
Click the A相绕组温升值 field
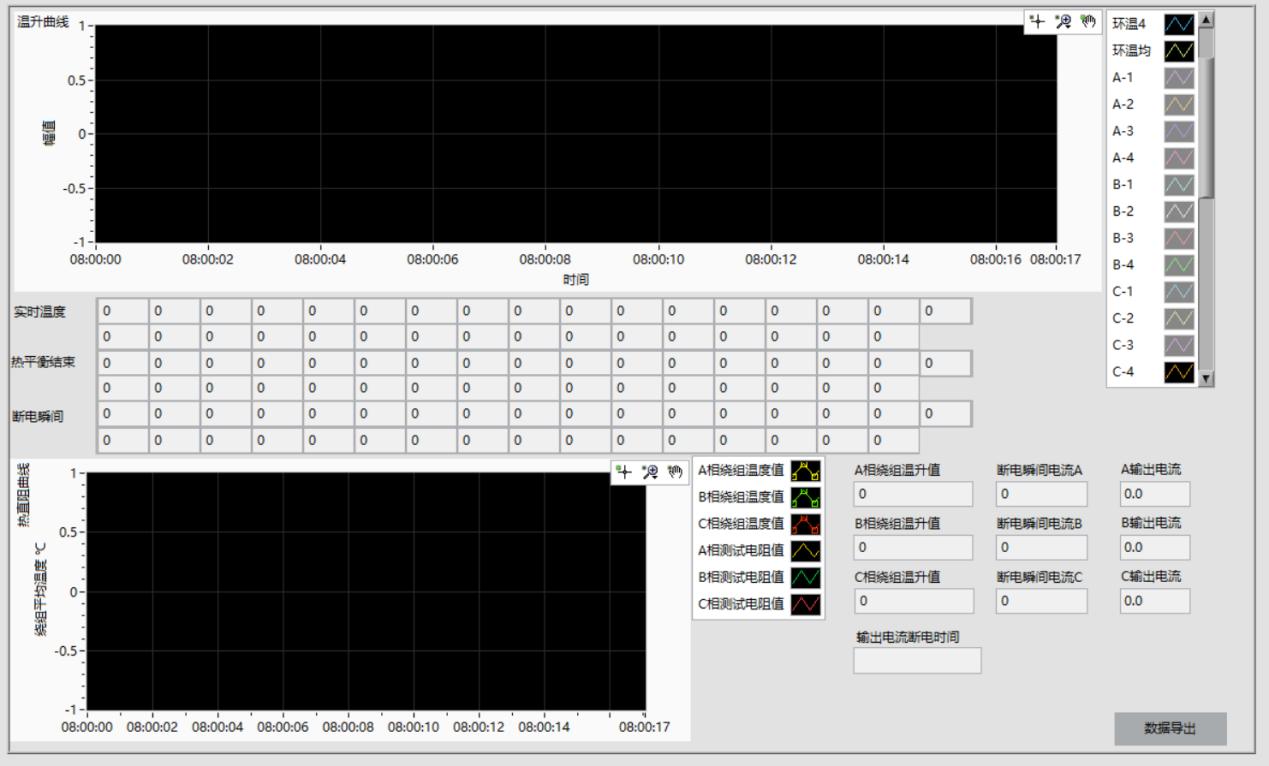click(x=912, y=494)
